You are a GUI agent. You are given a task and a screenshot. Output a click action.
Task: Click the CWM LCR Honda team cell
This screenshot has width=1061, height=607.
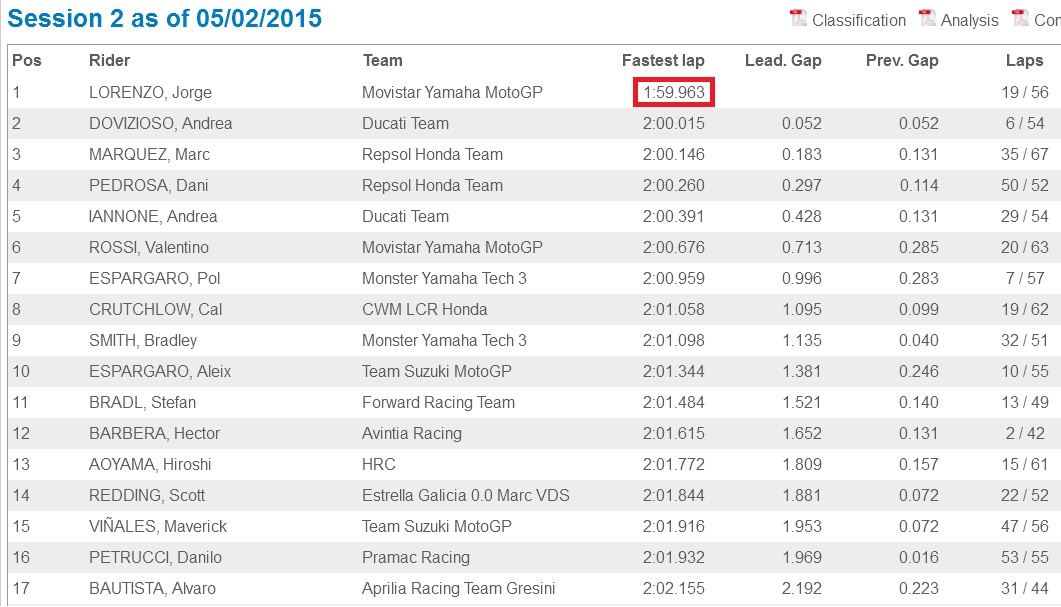424,309
